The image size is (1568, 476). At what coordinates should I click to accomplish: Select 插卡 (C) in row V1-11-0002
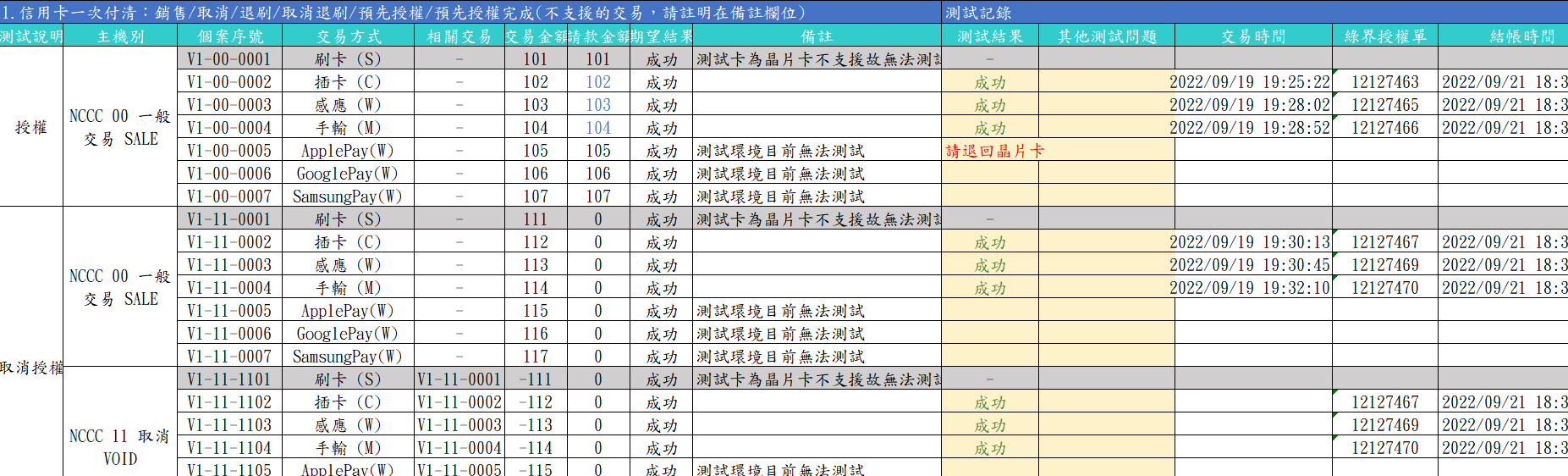[x=348, y=241]
